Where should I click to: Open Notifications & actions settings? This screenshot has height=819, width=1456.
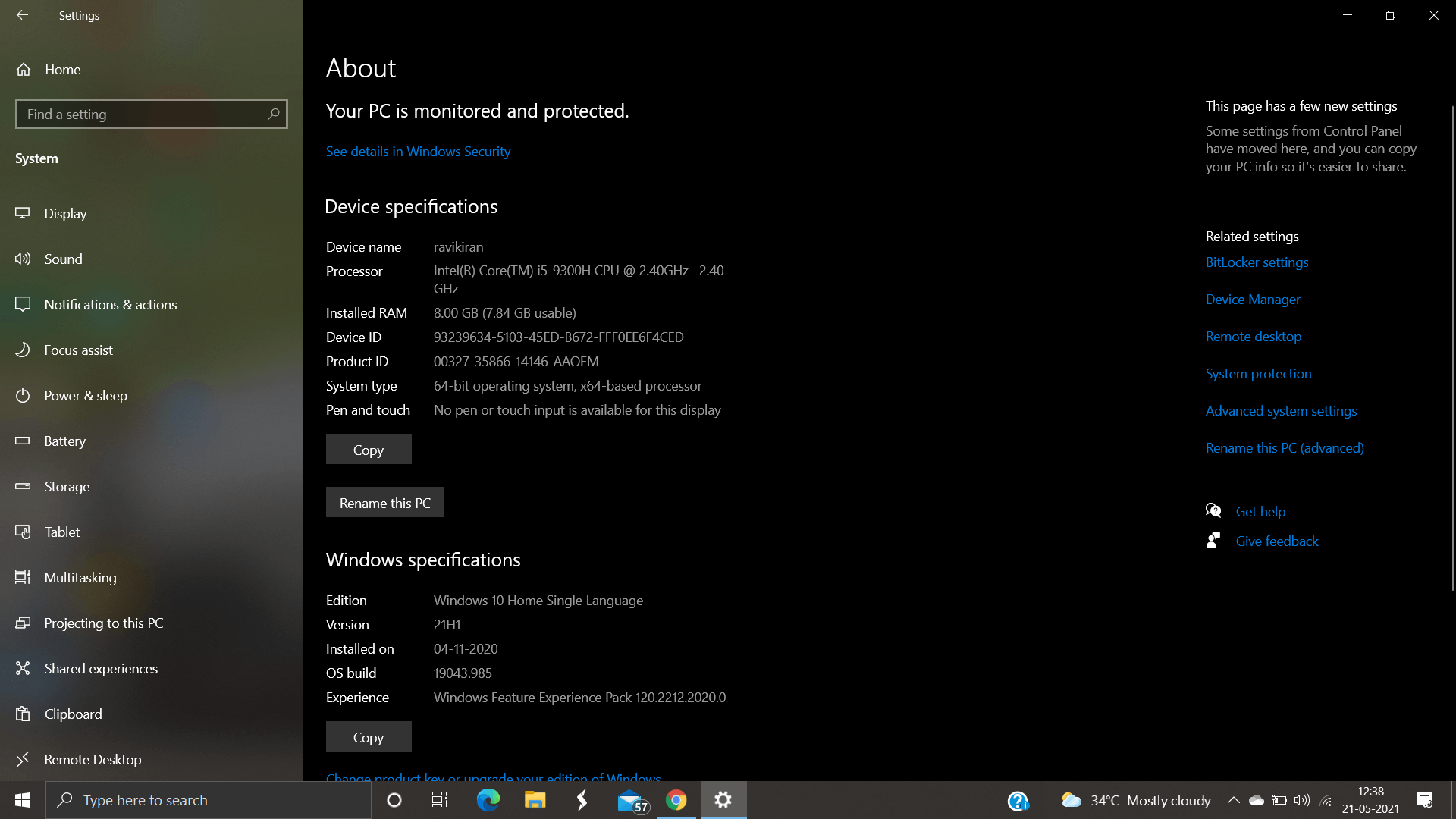[x=152, y=304]
